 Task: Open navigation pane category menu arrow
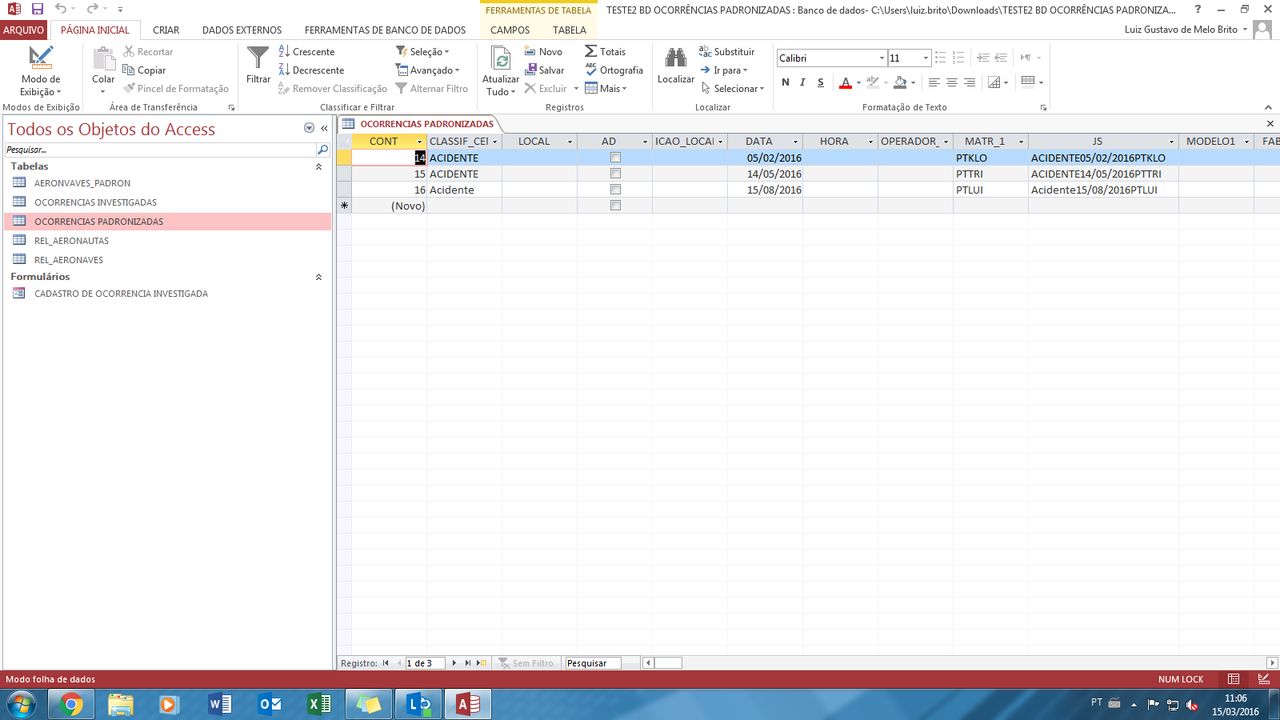tap(309, 128)
